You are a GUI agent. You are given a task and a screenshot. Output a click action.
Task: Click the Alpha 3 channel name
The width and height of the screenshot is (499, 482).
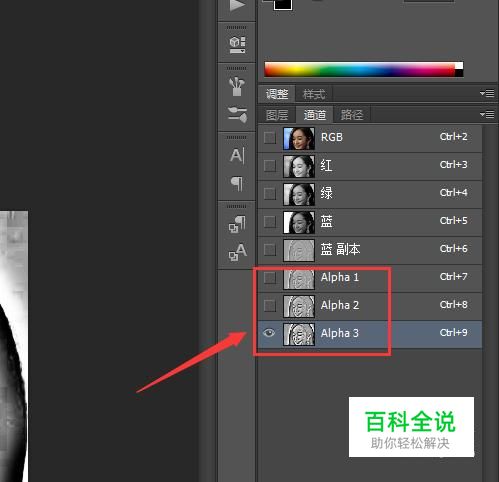[340, 333]
